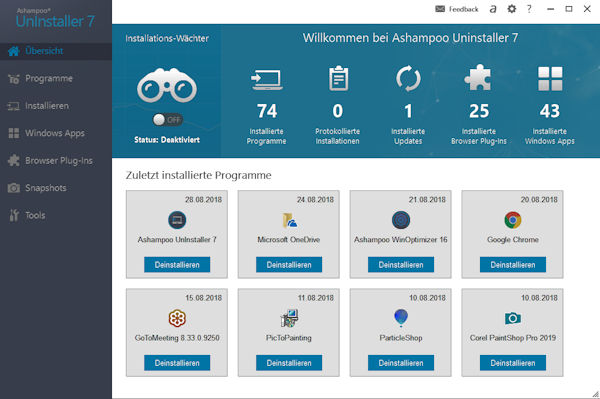This screenshot has width=600, height=399.
Task: Click the PicToPainting program icon
Action: 289,318
